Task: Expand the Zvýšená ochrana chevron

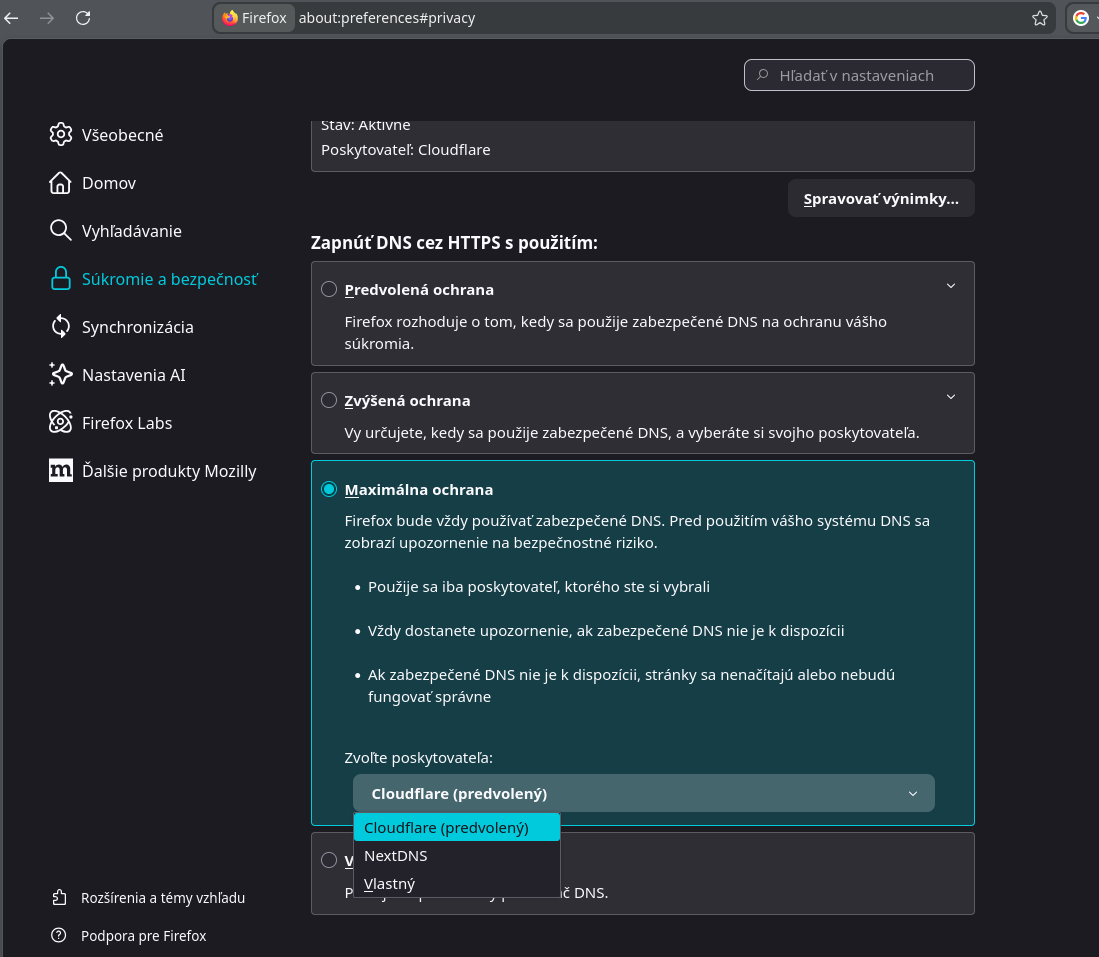Action: pyautogui.click(x=951, y=397)
